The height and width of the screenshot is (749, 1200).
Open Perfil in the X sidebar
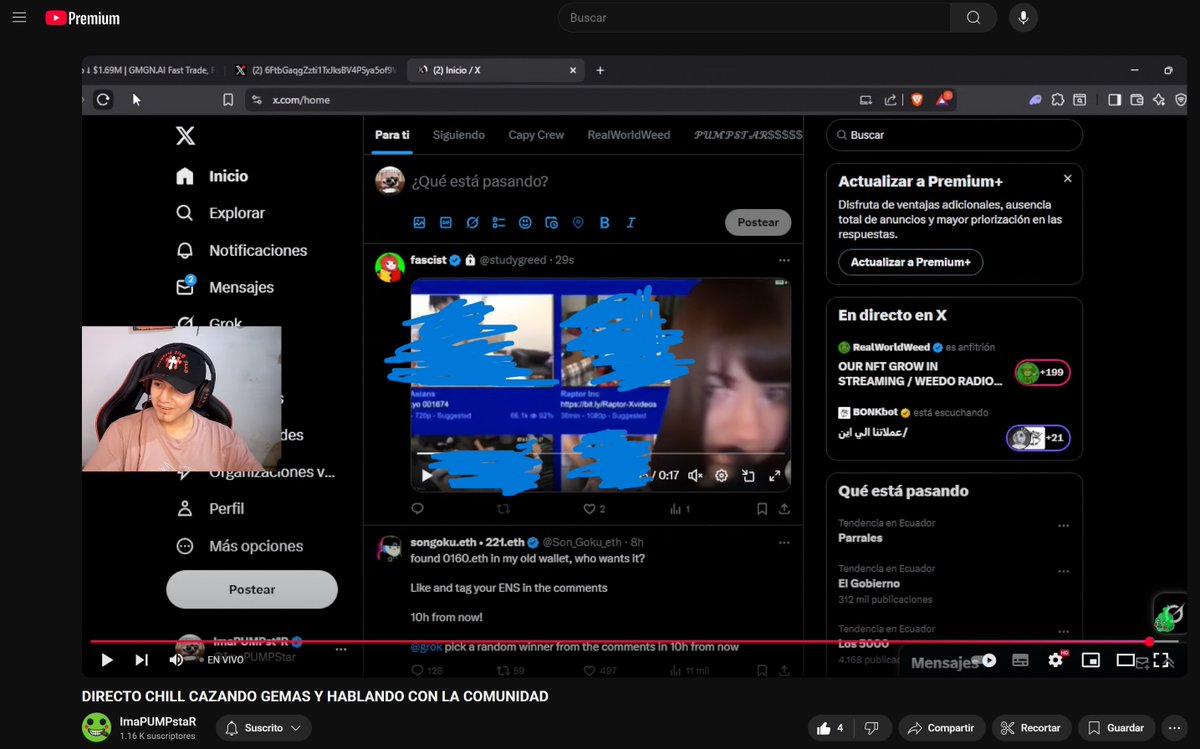[x=210, y=508]
